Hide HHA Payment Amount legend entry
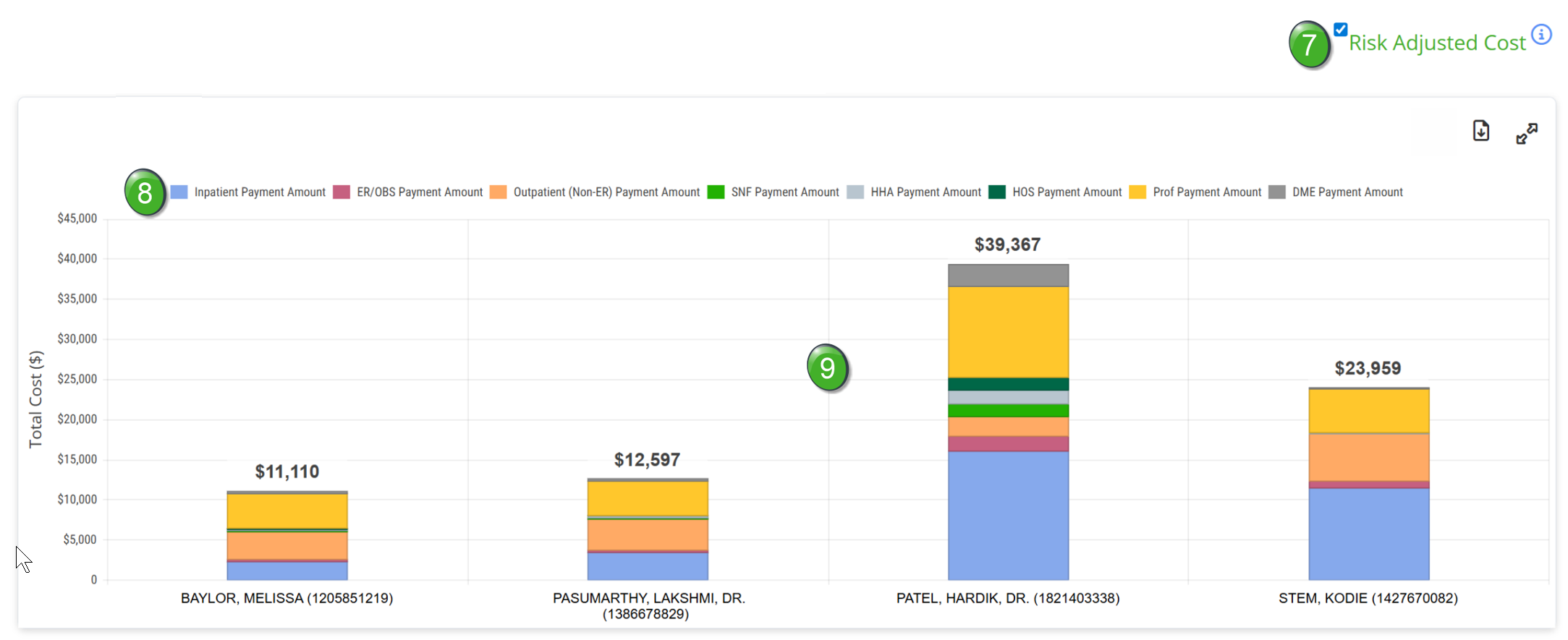 coord(925,192)
